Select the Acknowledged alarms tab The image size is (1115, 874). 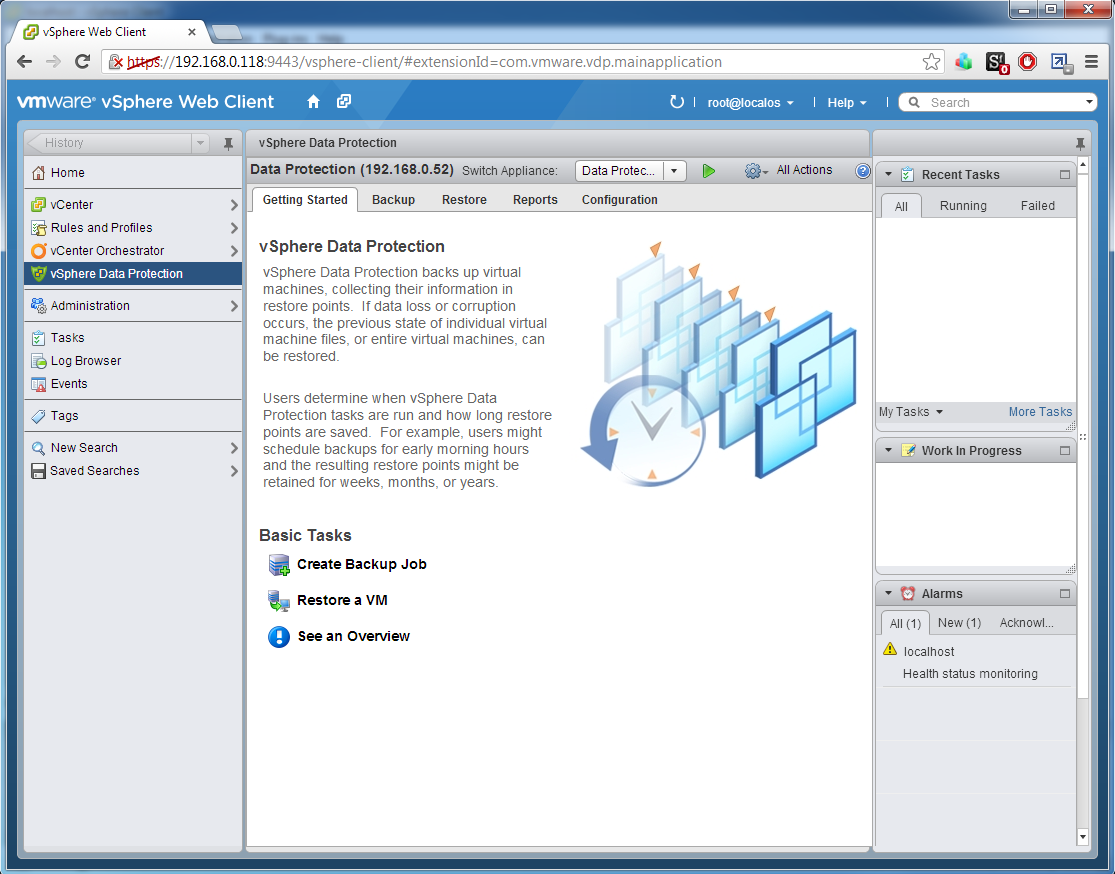coord(1026,623)
